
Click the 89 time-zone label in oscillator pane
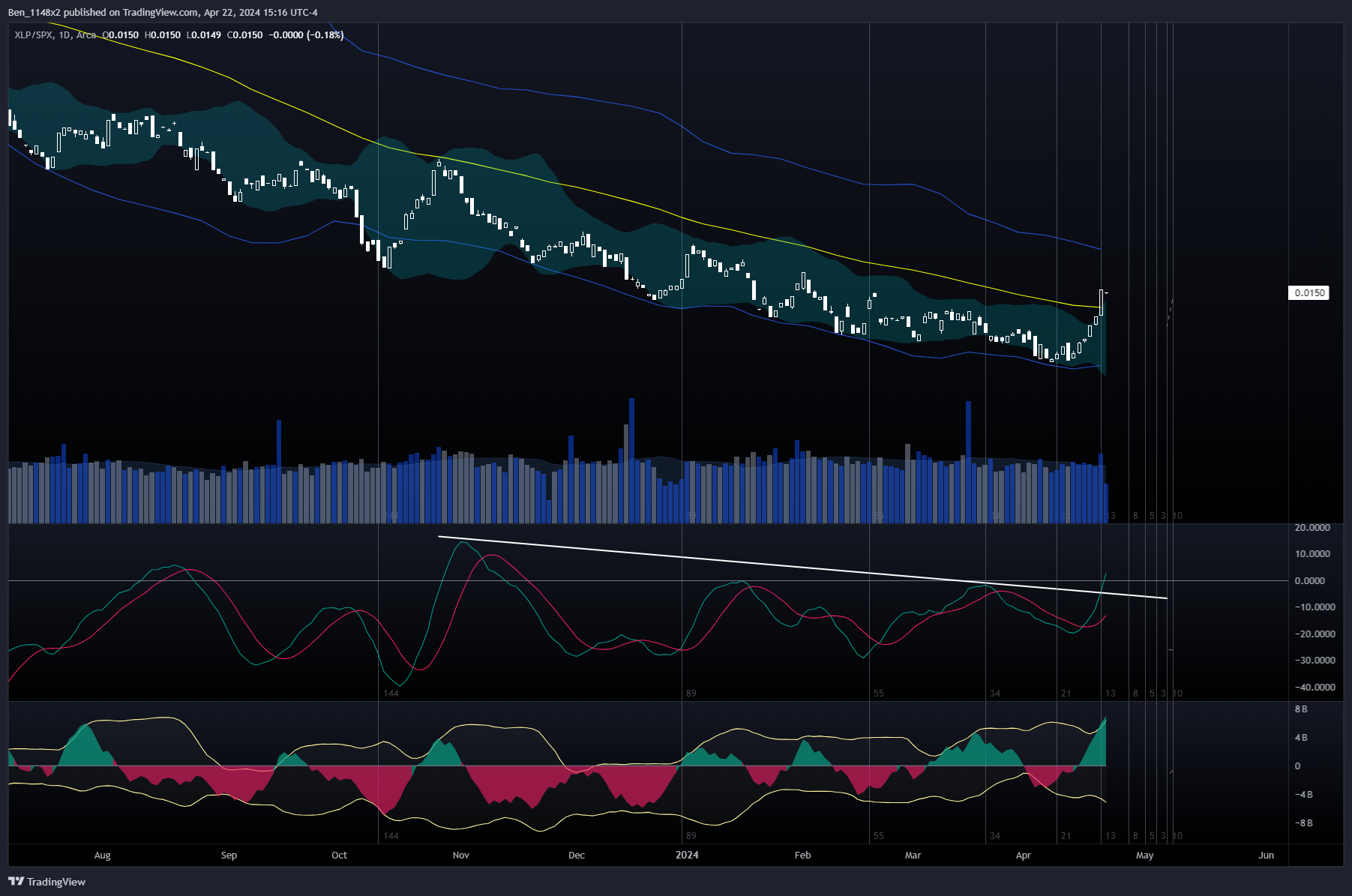click(691, 694)
